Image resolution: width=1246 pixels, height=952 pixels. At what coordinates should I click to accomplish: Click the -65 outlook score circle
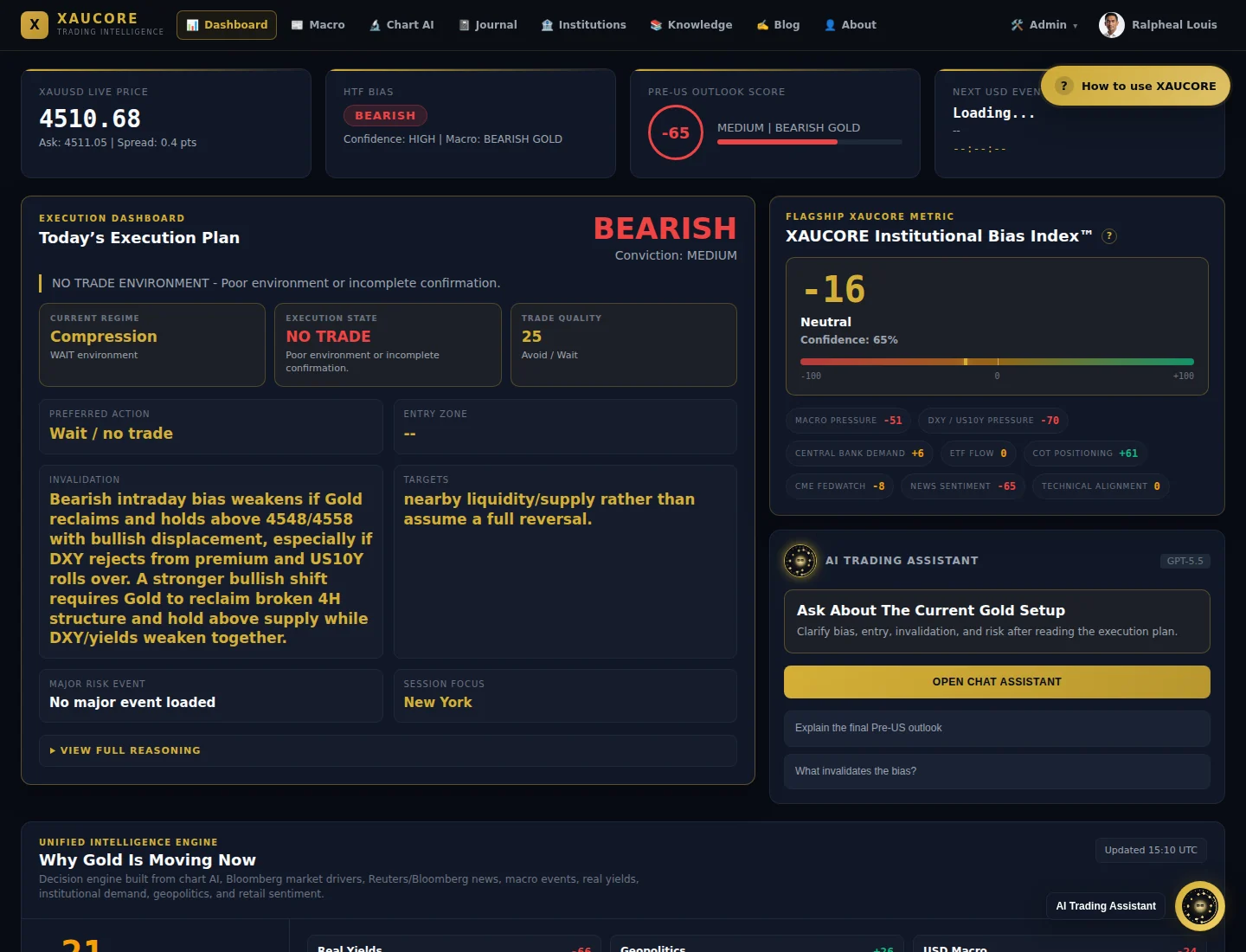[676, 132]
